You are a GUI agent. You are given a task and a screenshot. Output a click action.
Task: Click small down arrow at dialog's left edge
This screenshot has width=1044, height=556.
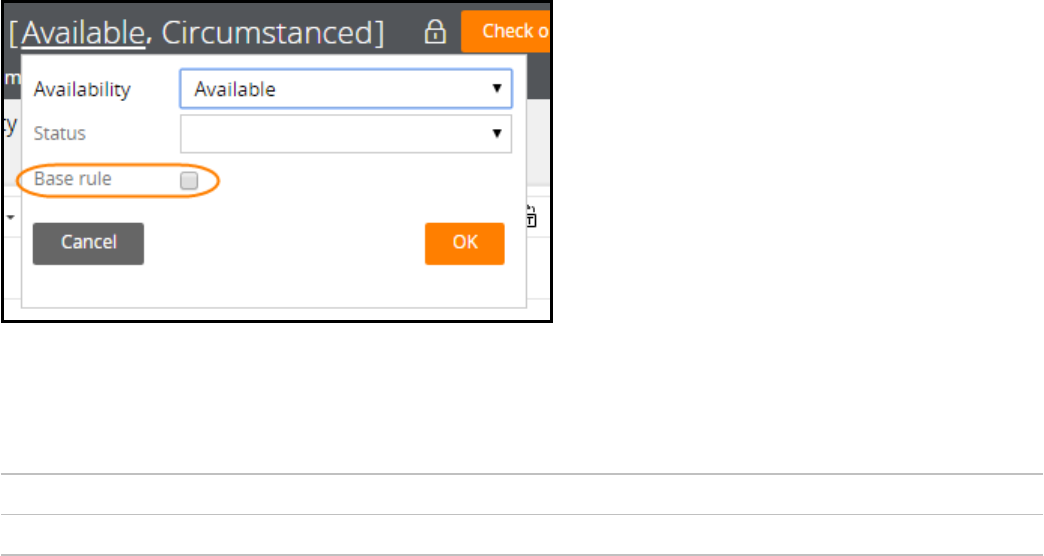[x=11, y=216]
